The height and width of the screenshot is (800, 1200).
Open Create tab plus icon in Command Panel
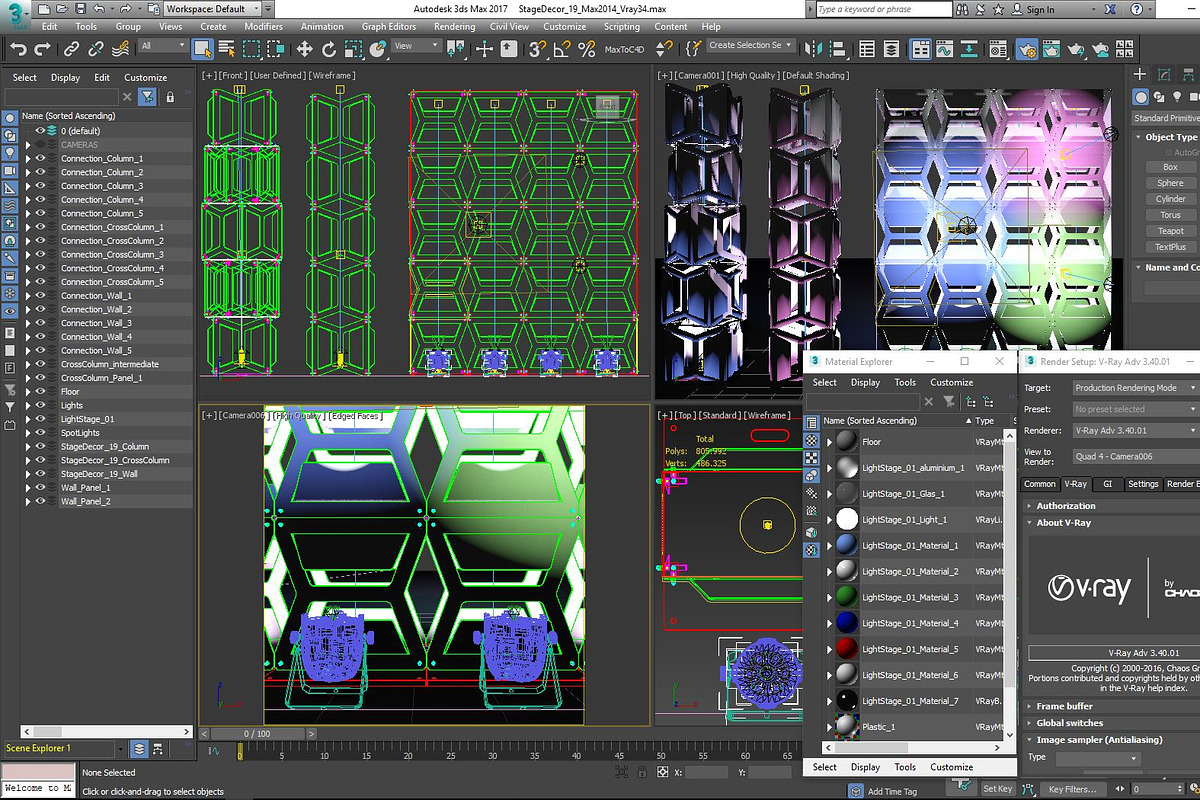pyautogui.click(x=1140, y=74)
